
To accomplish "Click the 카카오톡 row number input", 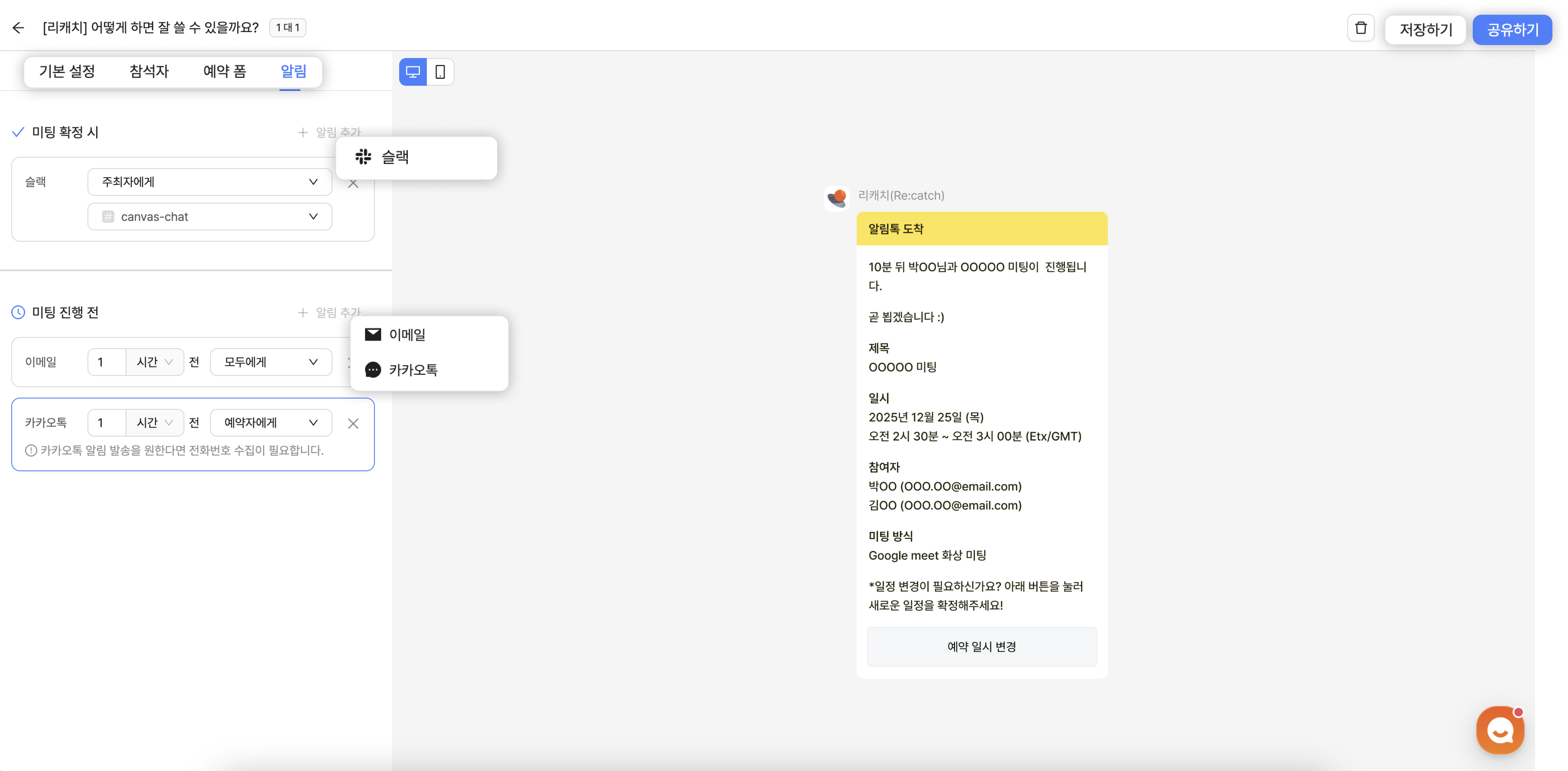I will pos(106,423).
